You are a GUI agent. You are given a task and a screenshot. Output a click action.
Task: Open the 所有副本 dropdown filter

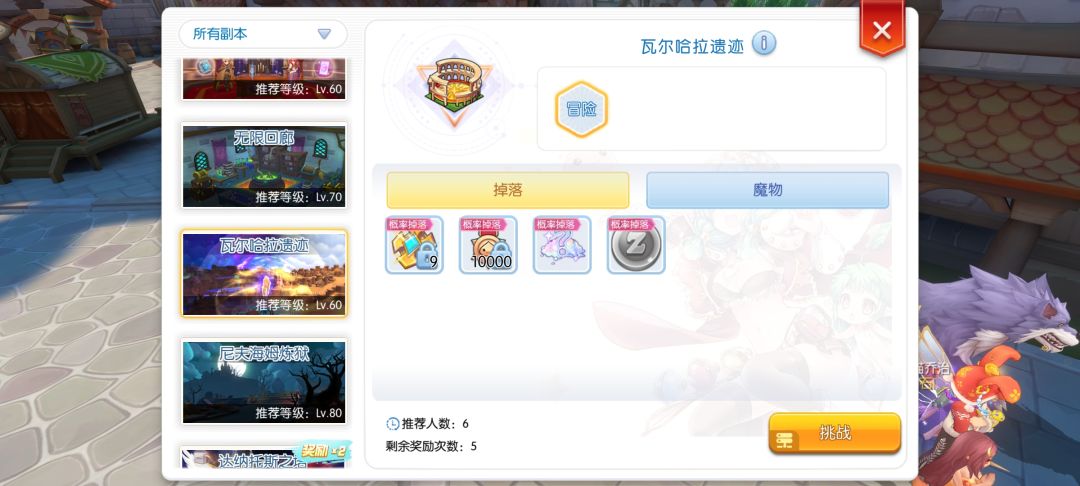coord(263,34)
